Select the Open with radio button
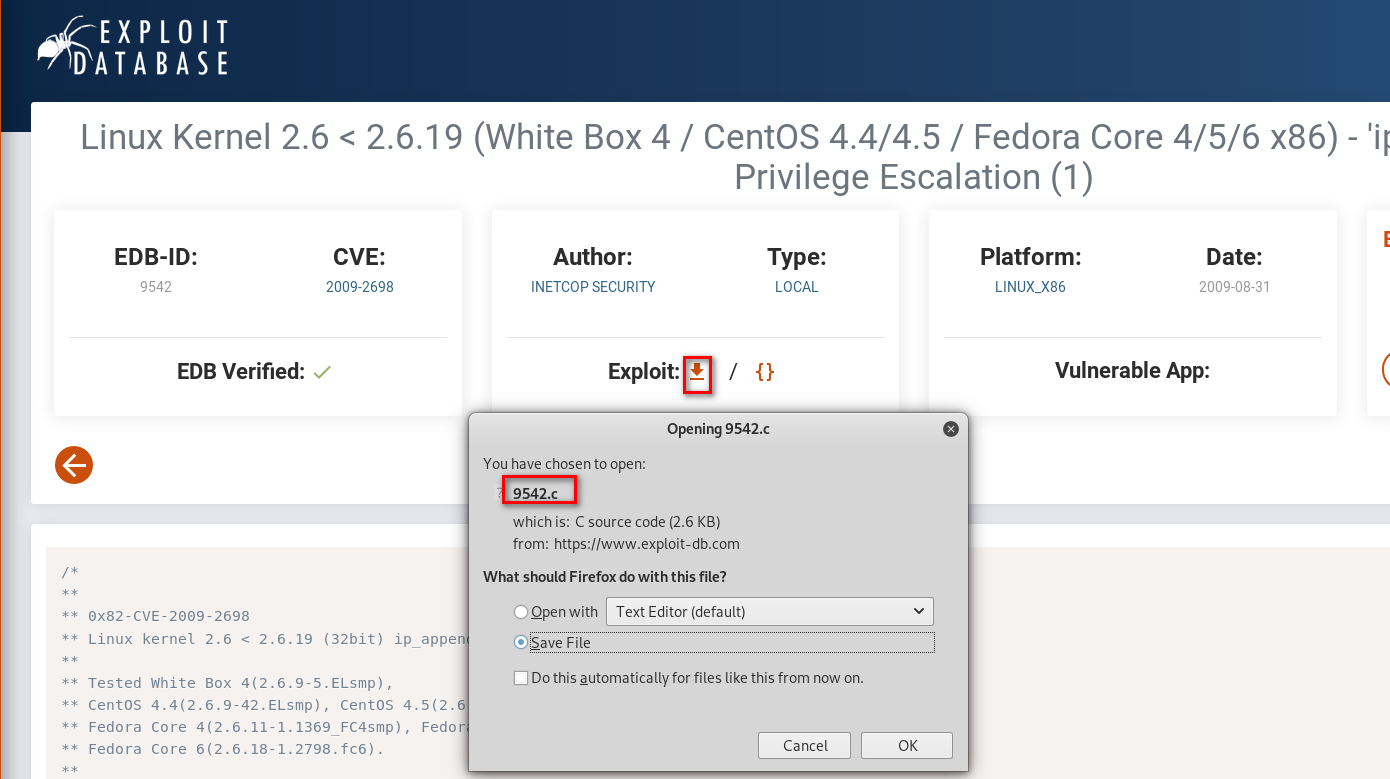1390x779 pixels. (520, 611)
